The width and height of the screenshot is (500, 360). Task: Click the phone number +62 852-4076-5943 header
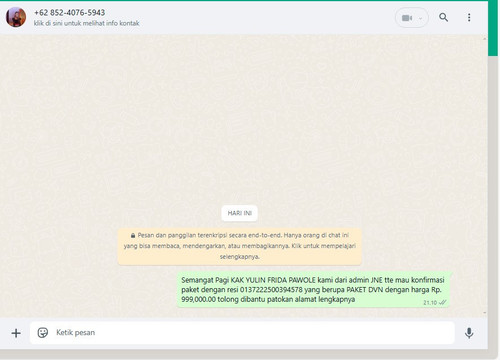coord(69,13)
